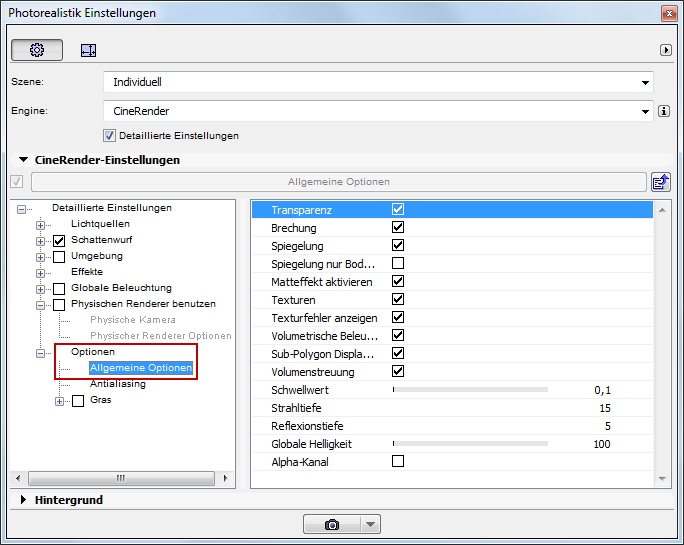
Task: Click the tree scrollbar left arrow
Action: pyautogui.click(x=18, y=478)
